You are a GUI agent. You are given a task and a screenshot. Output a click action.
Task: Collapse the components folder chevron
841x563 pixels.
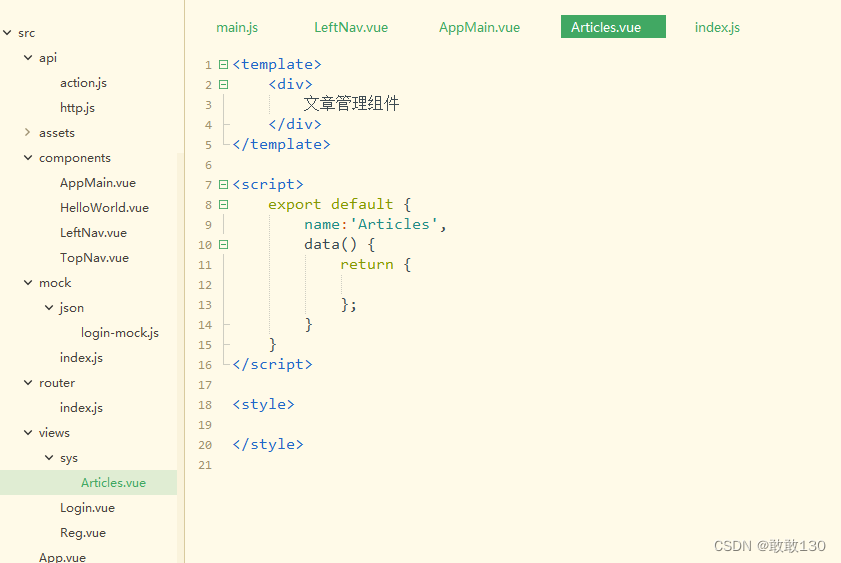[x=28, y=158]
